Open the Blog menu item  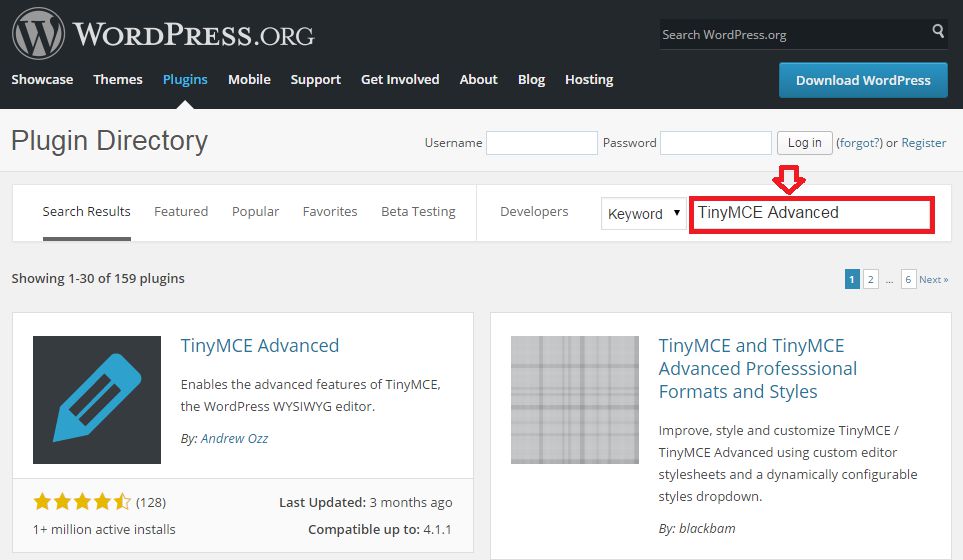coord(531,80)
